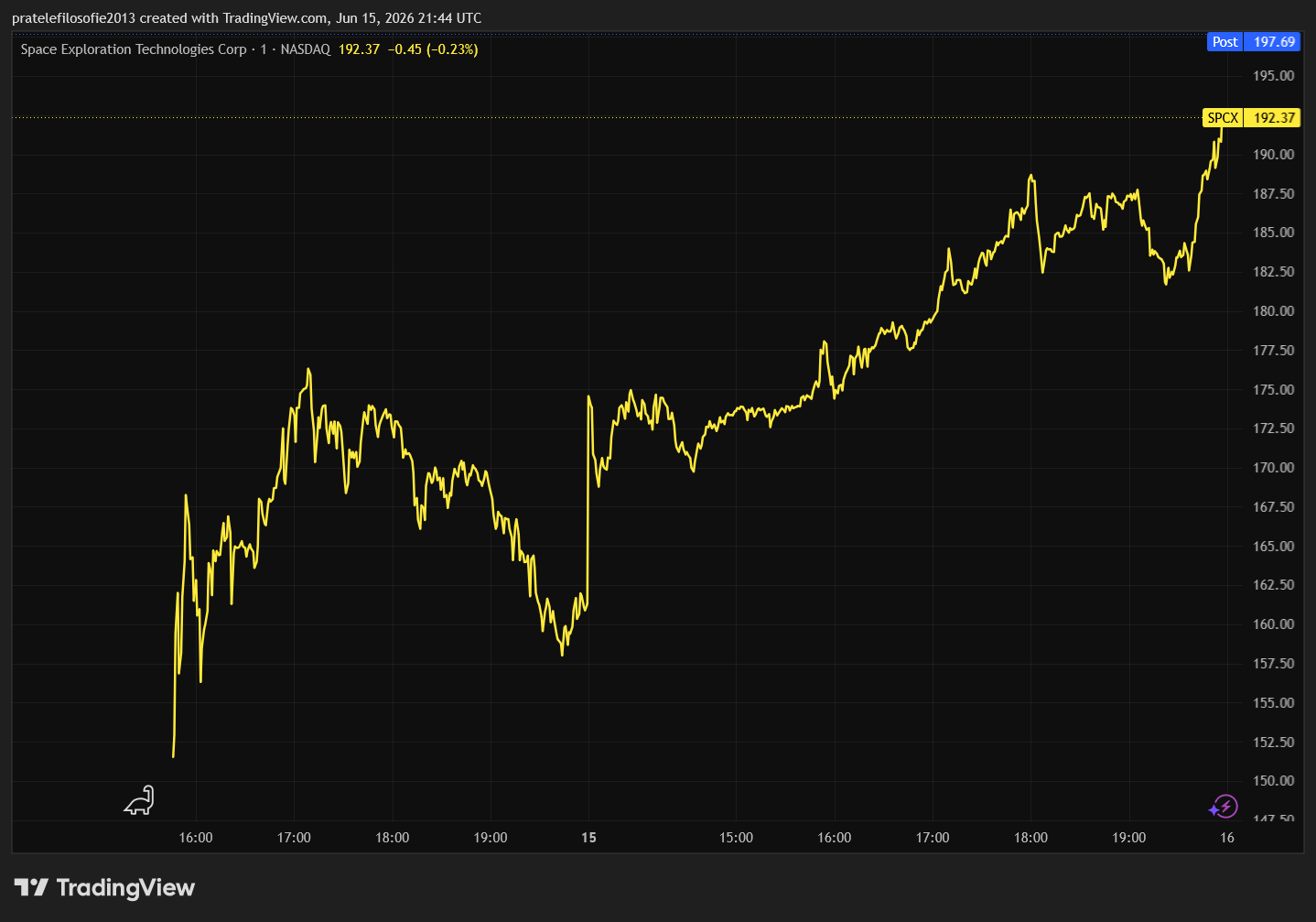The image size is (1316, 922).
Task: Click the 162.50 price axis label
Action: pyautogui.click(x=1274, y=585)
